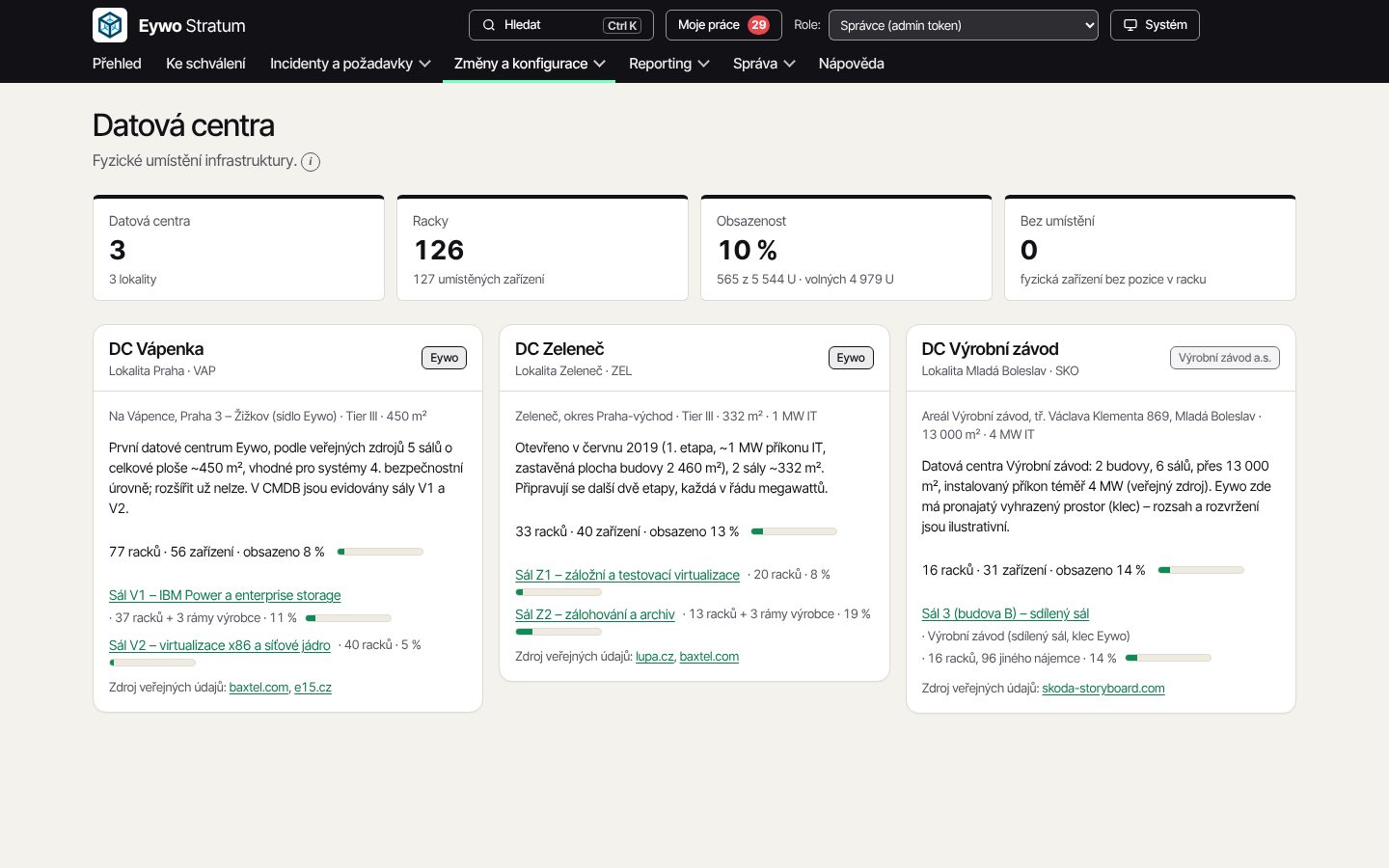Open the Role selector dropdown

(x=964, y=25)
